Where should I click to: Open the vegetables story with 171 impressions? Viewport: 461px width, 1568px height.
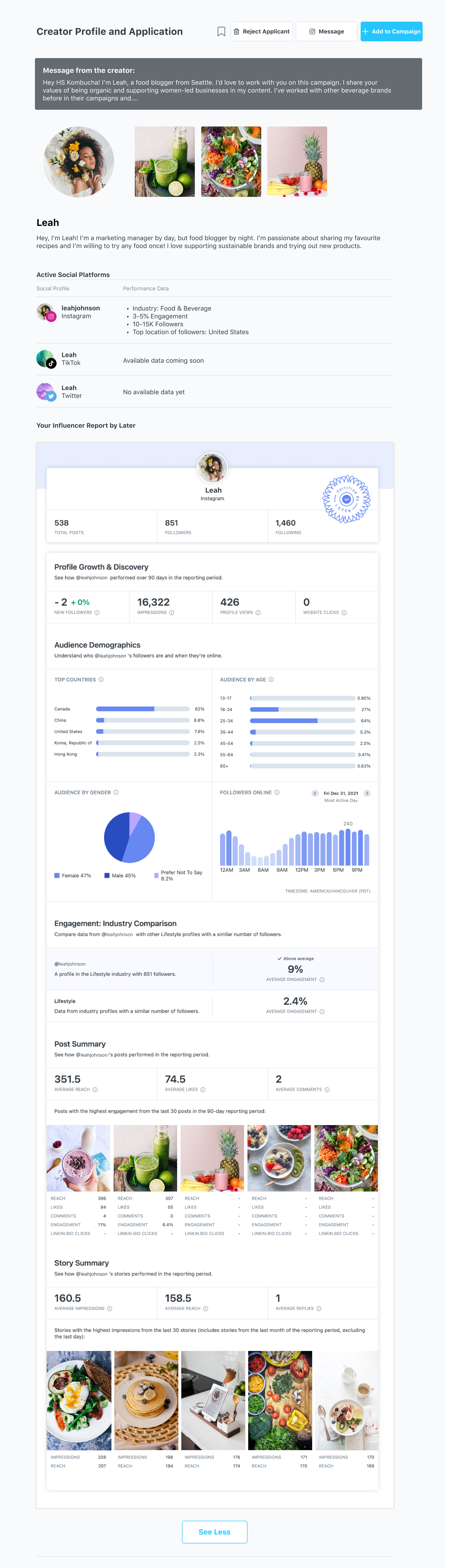(280, 1401)
